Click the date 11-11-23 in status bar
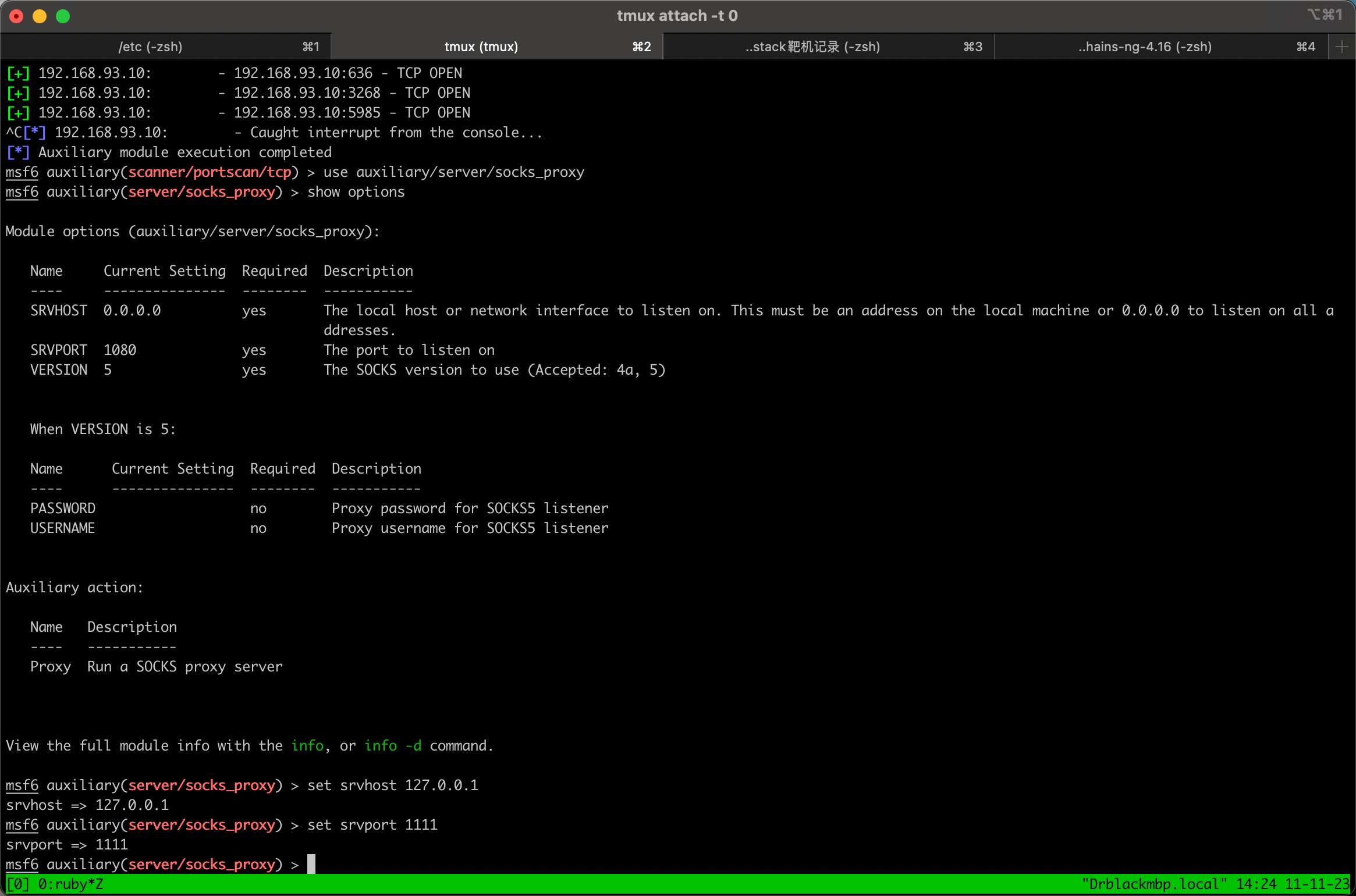 tap(1317, 884)
